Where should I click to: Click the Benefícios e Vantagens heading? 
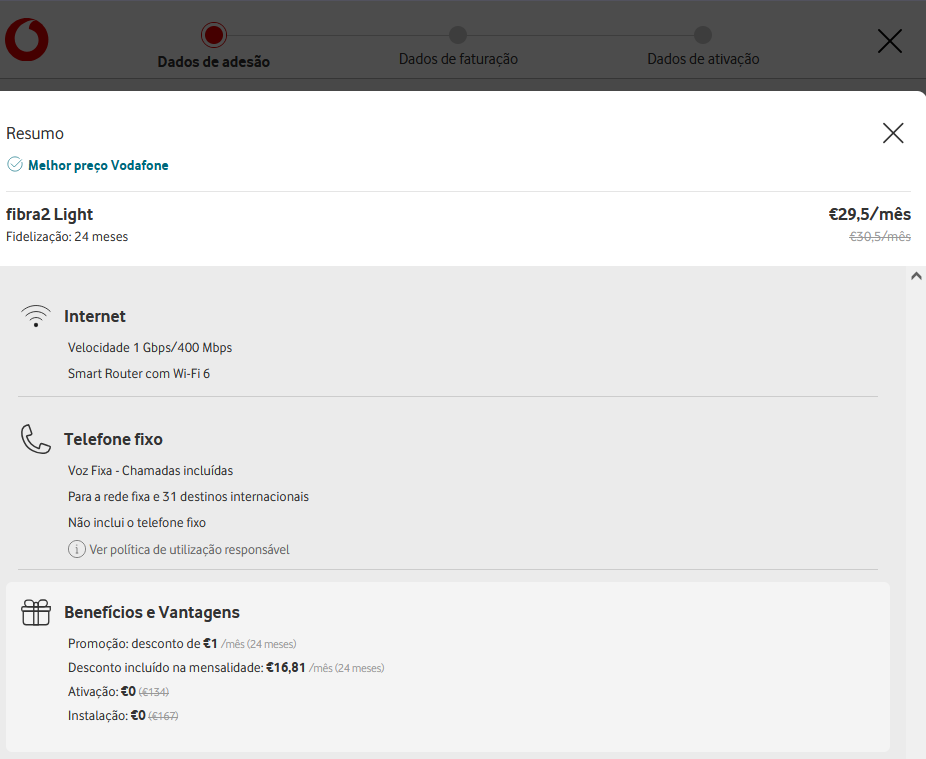pyautogui.click(x=152, y=613)
